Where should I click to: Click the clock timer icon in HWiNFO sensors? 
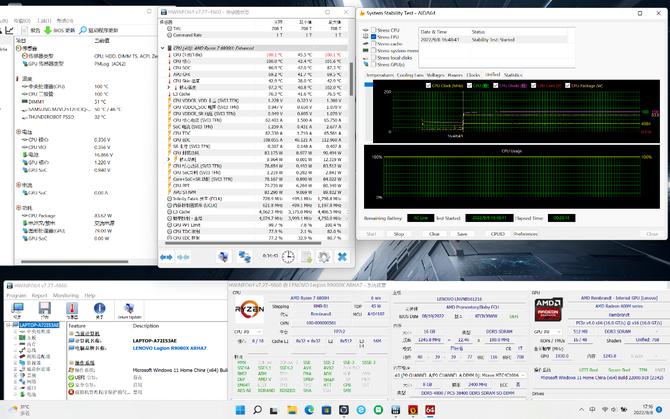click(x=288, y=256)
